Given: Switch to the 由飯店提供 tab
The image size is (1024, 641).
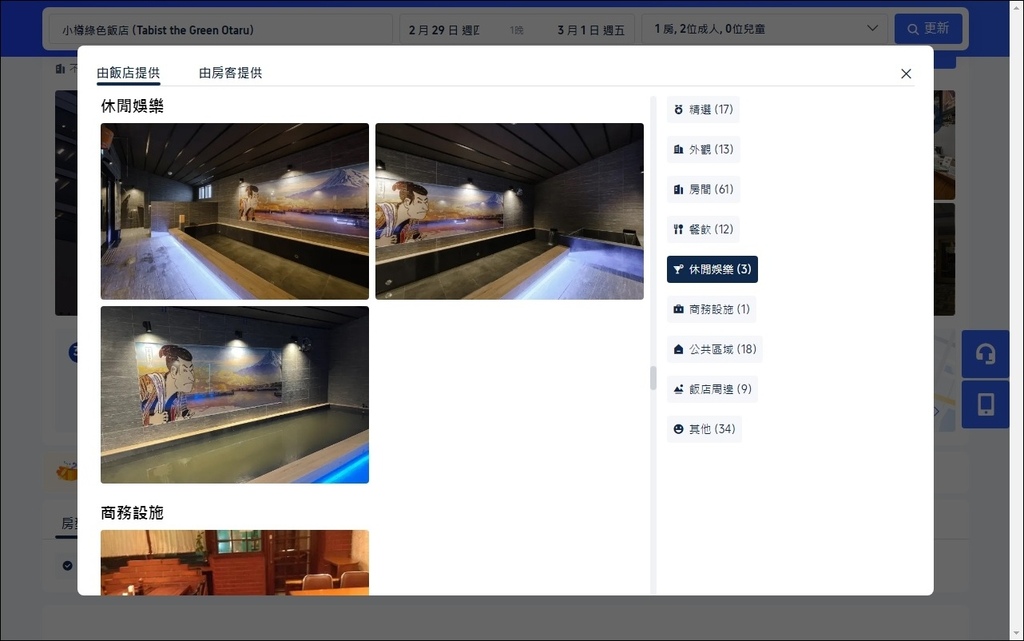Looking at the screenshot, I should [128, 73].
